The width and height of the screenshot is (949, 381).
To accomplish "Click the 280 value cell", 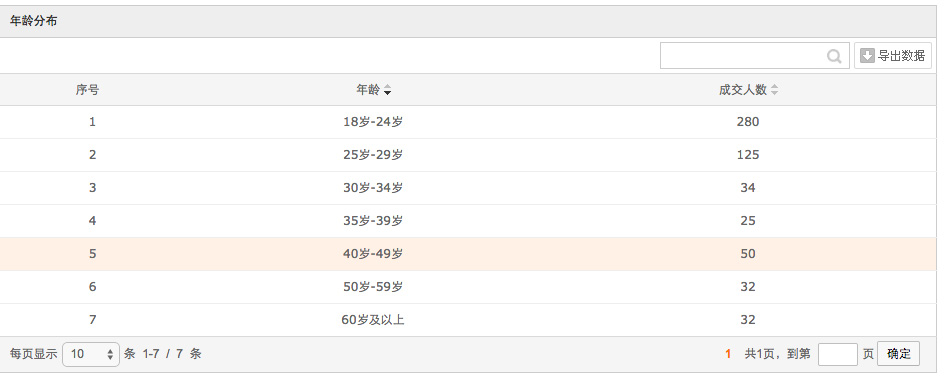I will (x=748, y=122).
